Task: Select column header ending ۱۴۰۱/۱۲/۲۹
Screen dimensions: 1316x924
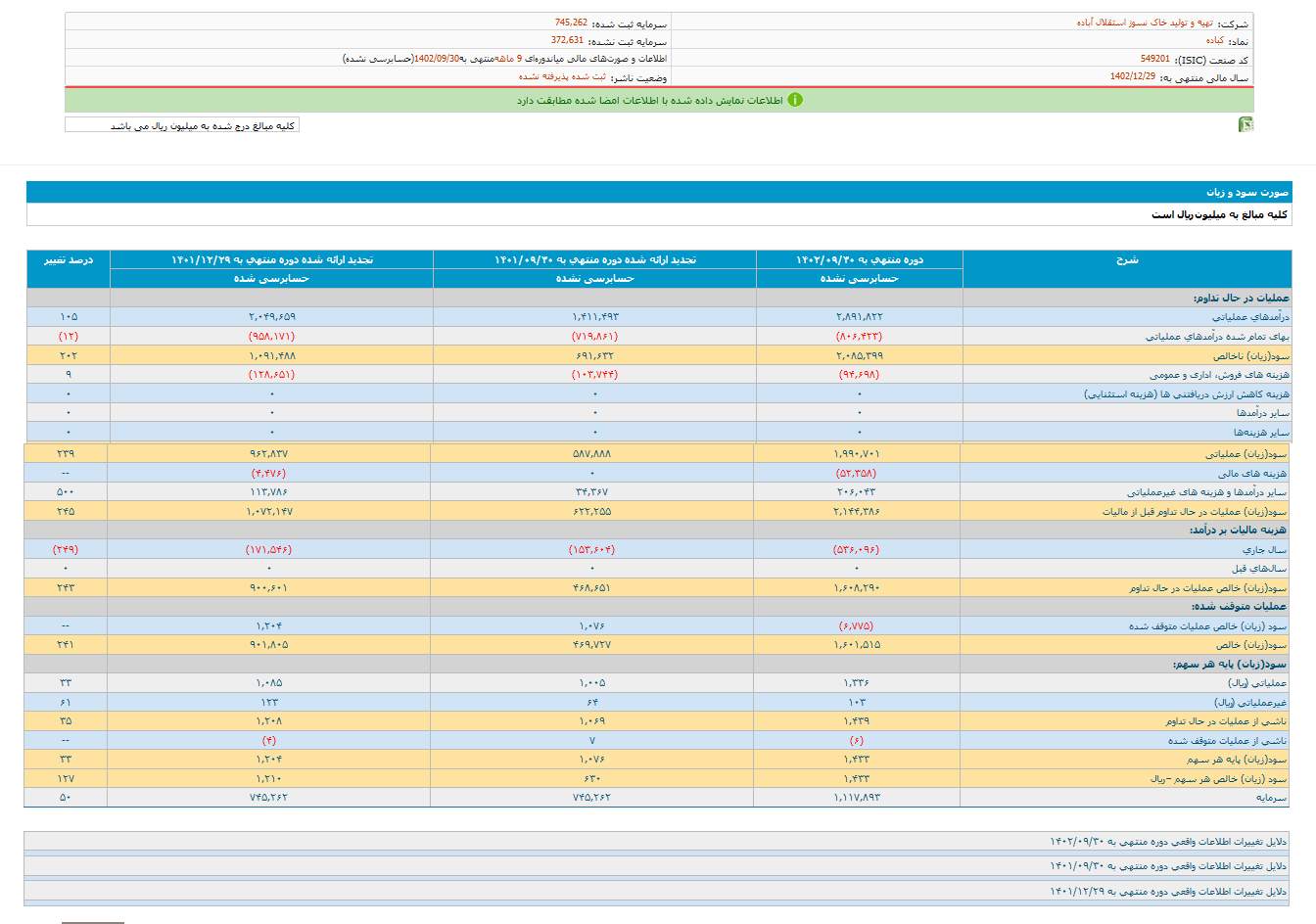Action: 271,259
